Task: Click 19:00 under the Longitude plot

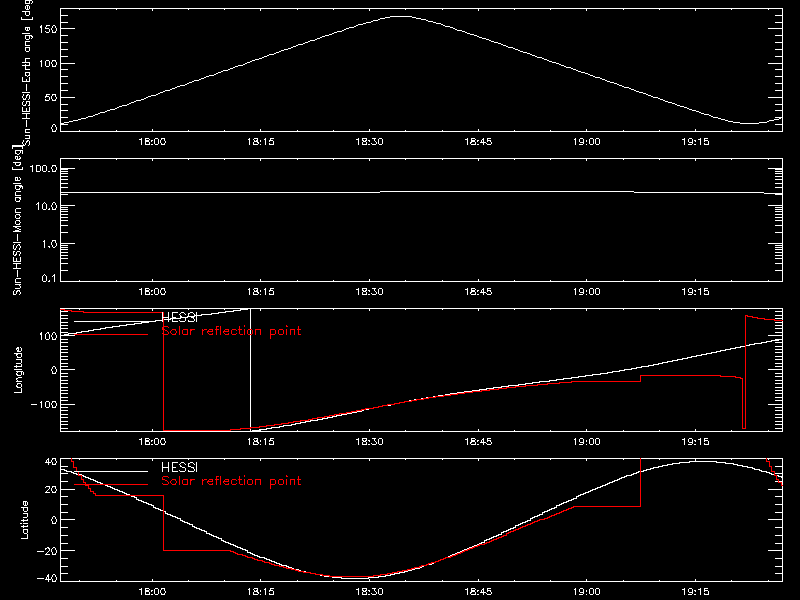Action: [587, 441]
